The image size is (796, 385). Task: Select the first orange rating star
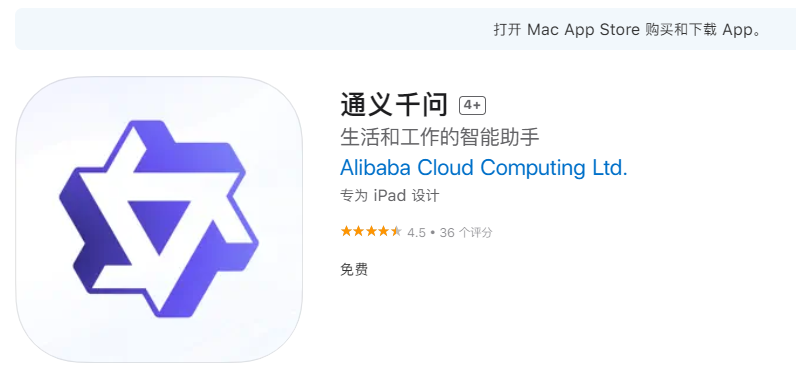pos(346,232)
